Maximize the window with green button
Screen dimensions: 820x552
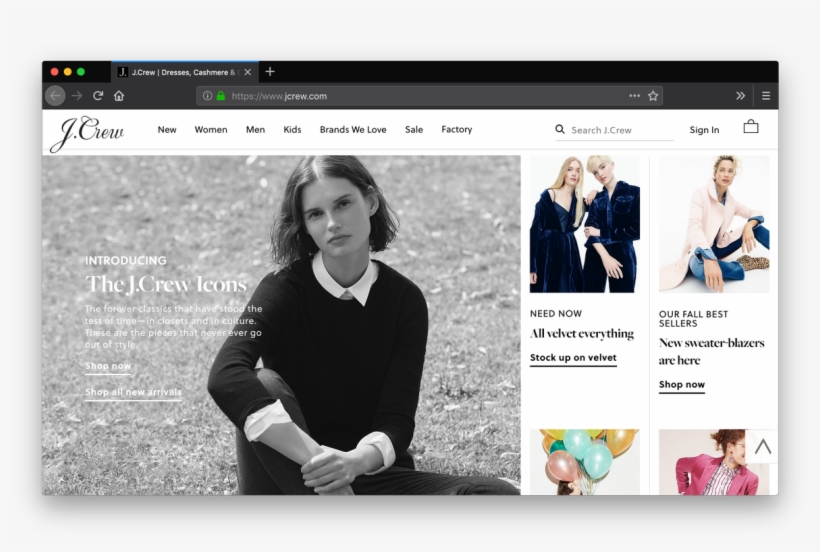click(x=81, y=72)
